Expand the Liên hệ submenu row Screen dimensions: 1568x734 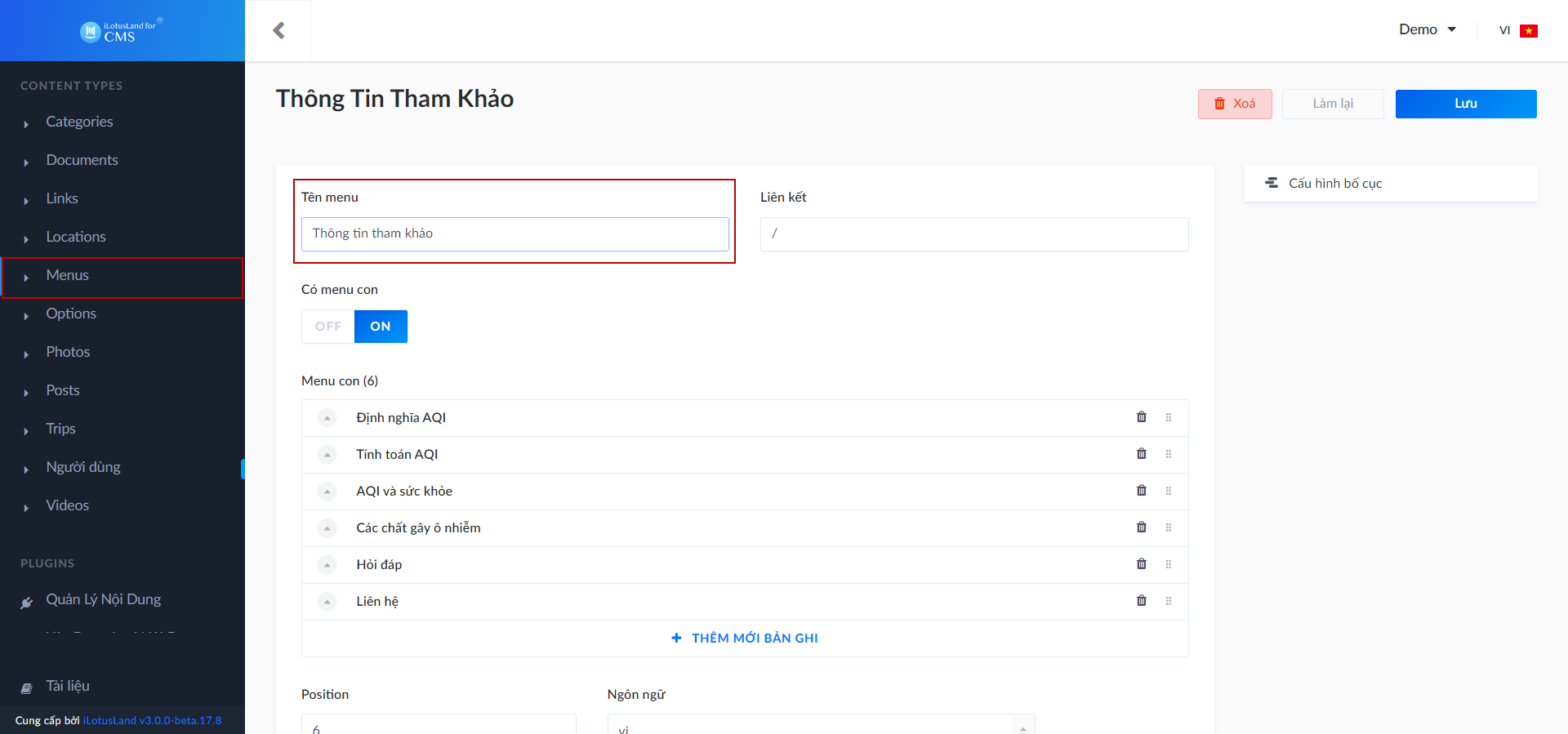[327, 602]
